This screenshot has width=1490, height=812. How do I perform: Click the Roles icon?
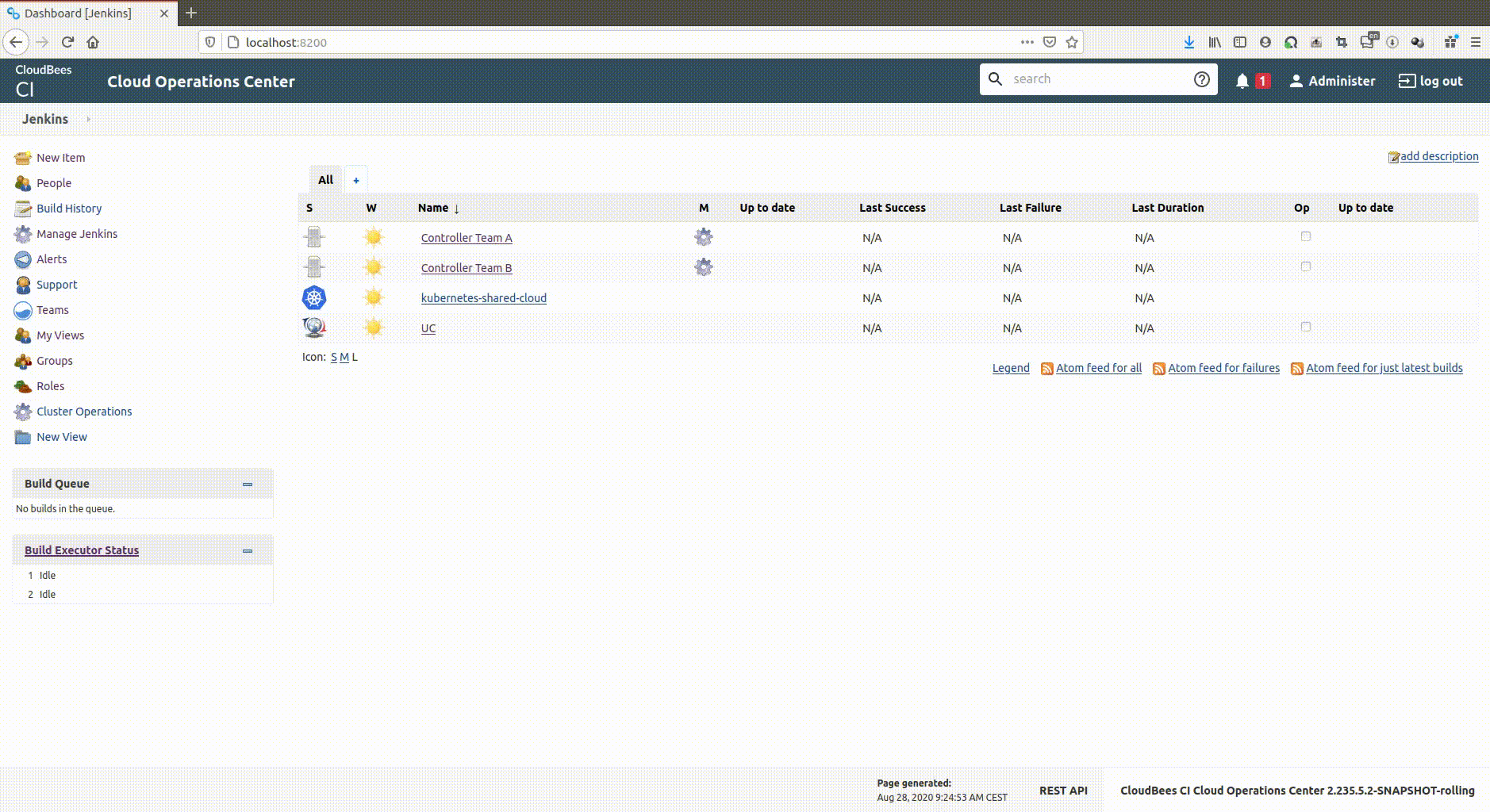coord(23,386)
